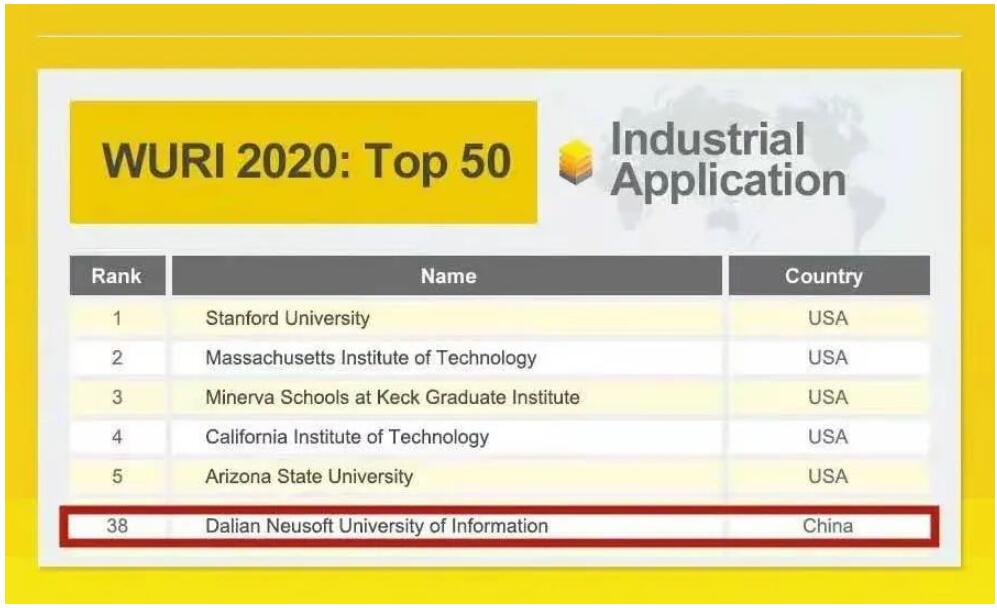Click the WURI 2020: Top 50 banner
The image size is (997, 608).
(303, 162)
